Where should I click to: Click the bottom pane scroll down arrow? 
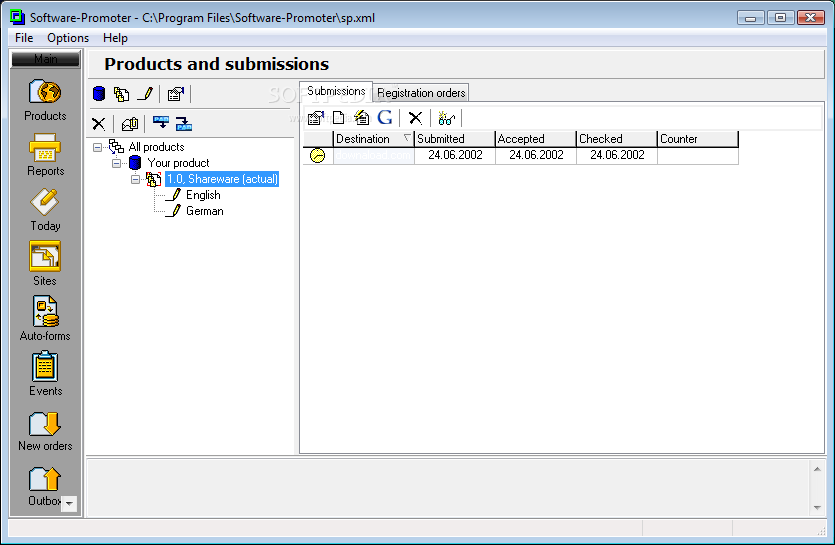tap(817, 508)
